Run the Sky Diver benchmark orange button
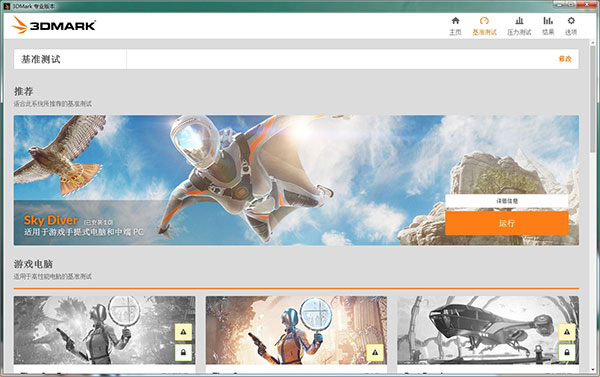 (507, 223)
